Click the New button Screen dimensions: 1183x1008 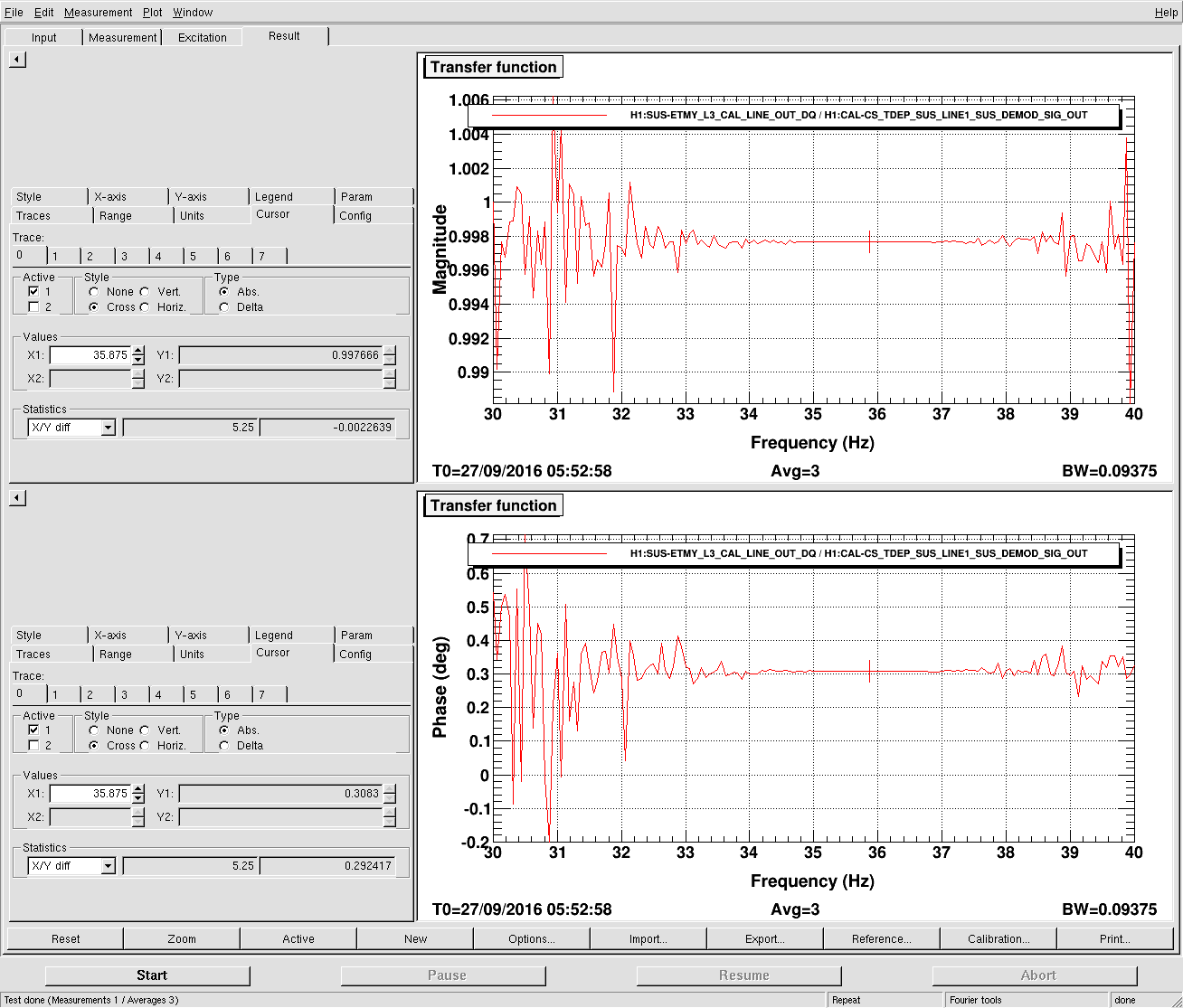click(x=415, y=939)
